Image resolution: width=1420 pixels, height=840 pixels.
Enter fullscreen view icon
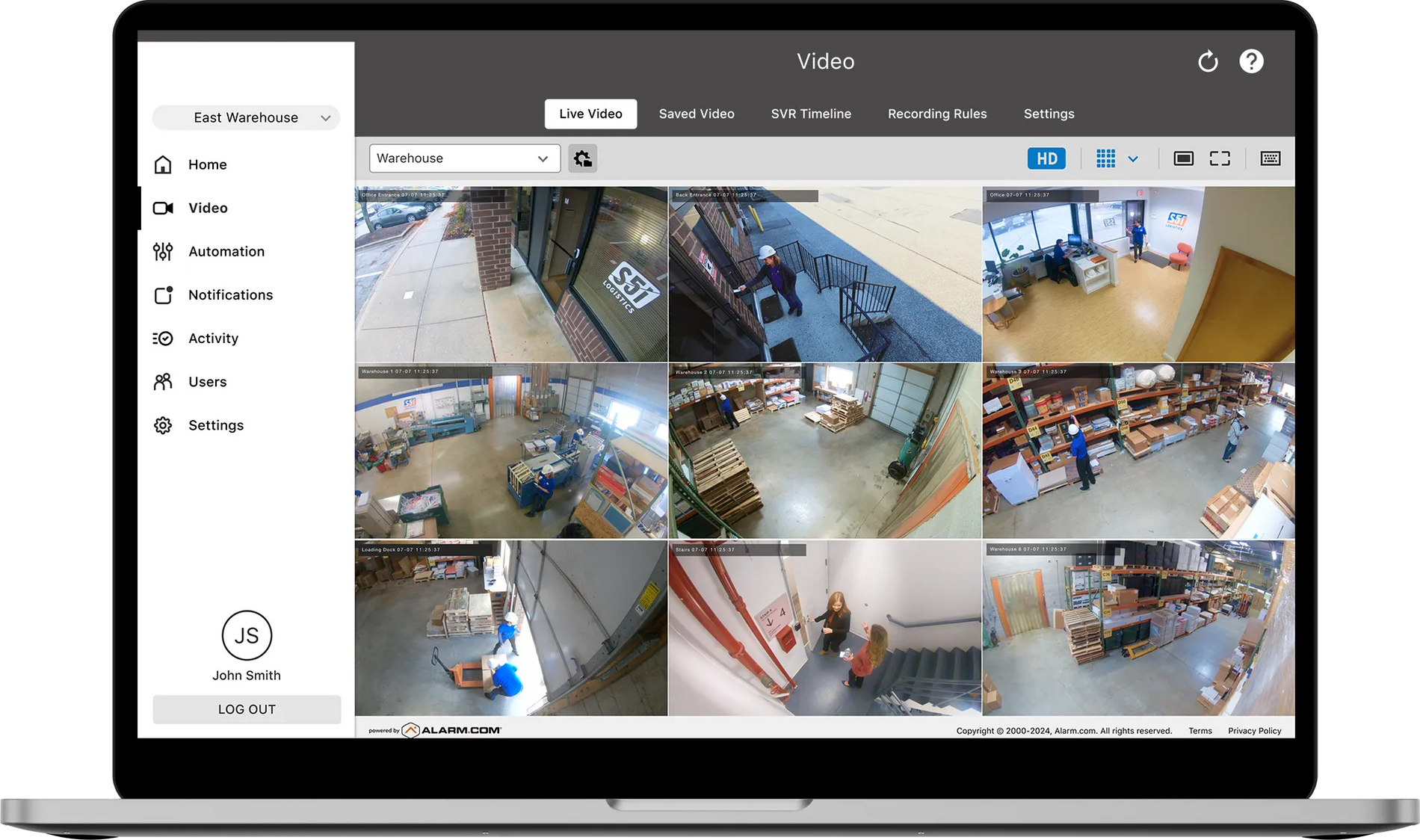pos(1220,158)
